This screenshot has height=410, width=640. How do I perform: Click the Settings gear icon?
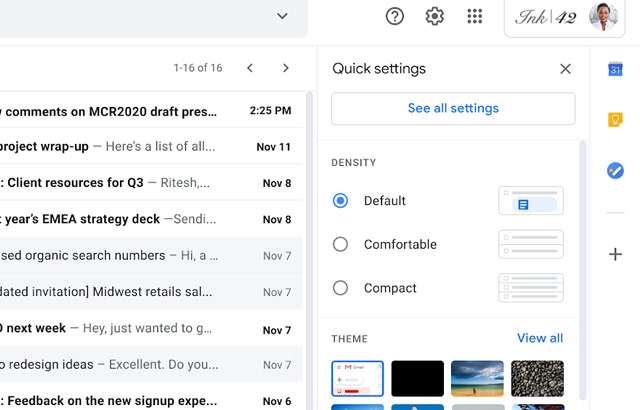[434, 16]
